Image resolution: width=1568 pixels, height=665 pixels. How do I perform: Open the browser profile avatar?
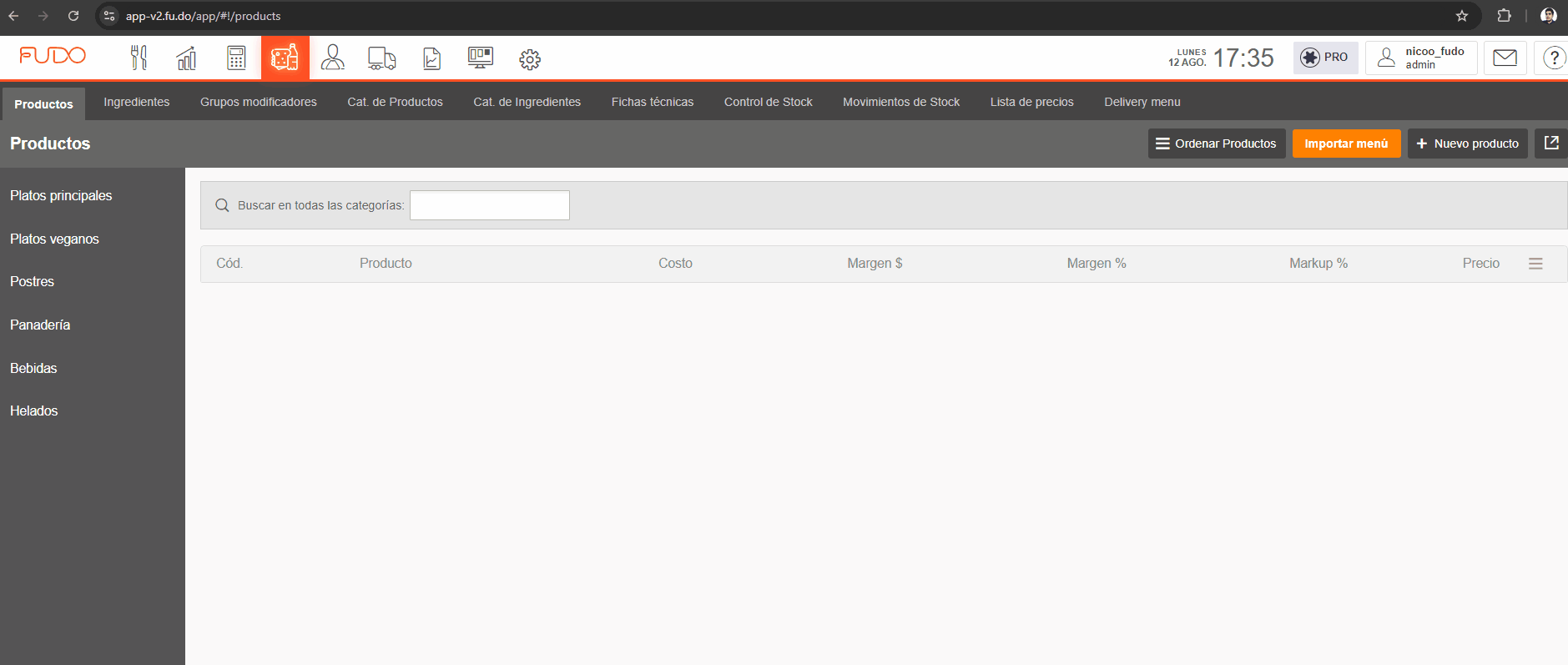click(1549, 16)
